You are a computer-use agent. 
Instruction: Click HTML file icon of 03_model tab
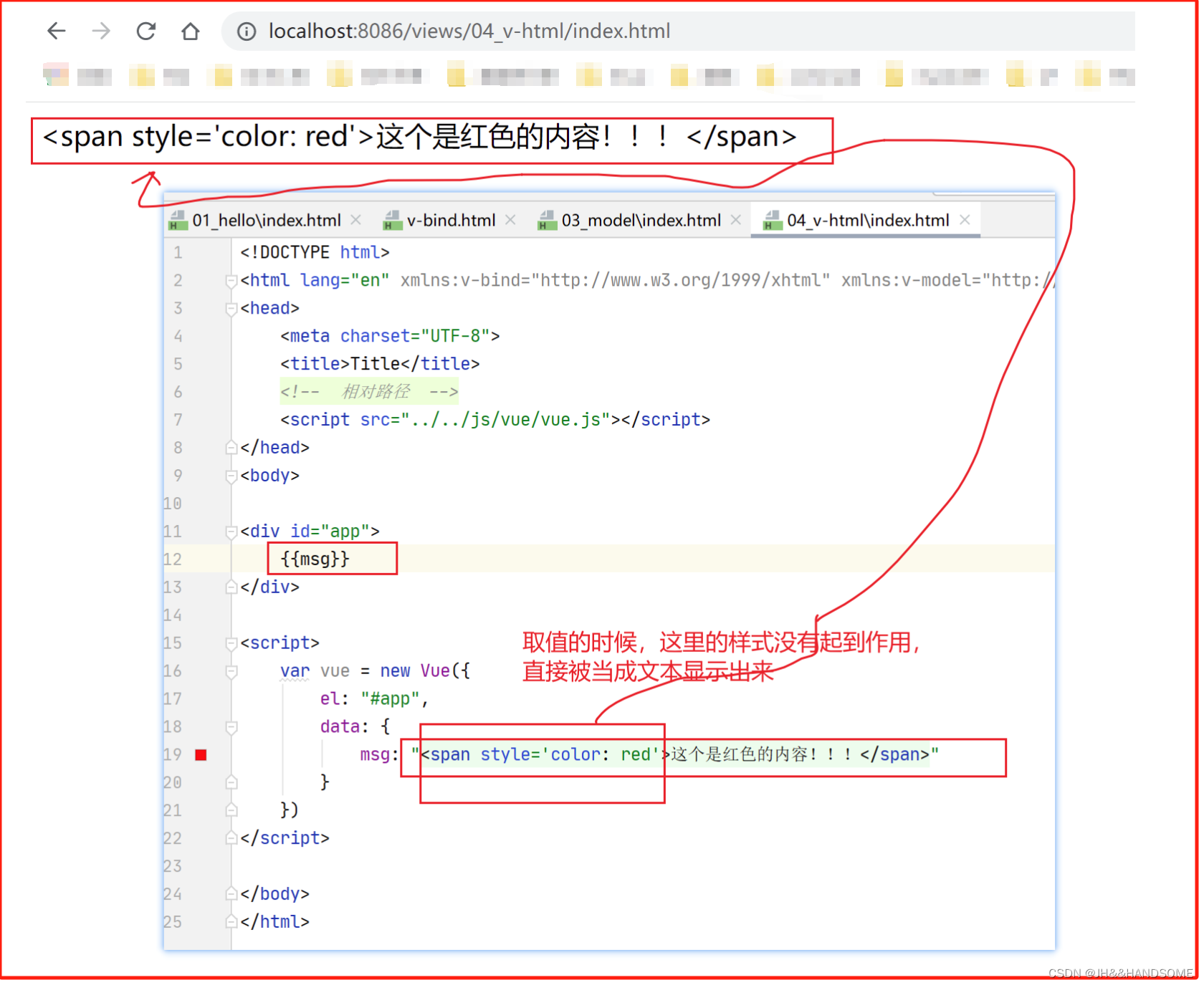click(x=547, y=221)
